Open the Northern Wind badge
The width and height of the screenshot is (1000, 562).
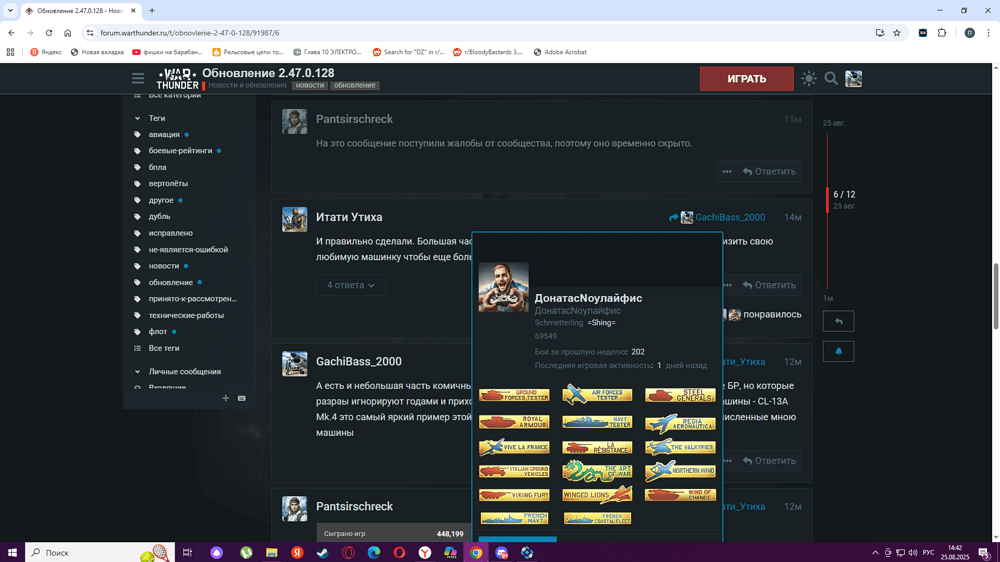click(x=680, y=471)
